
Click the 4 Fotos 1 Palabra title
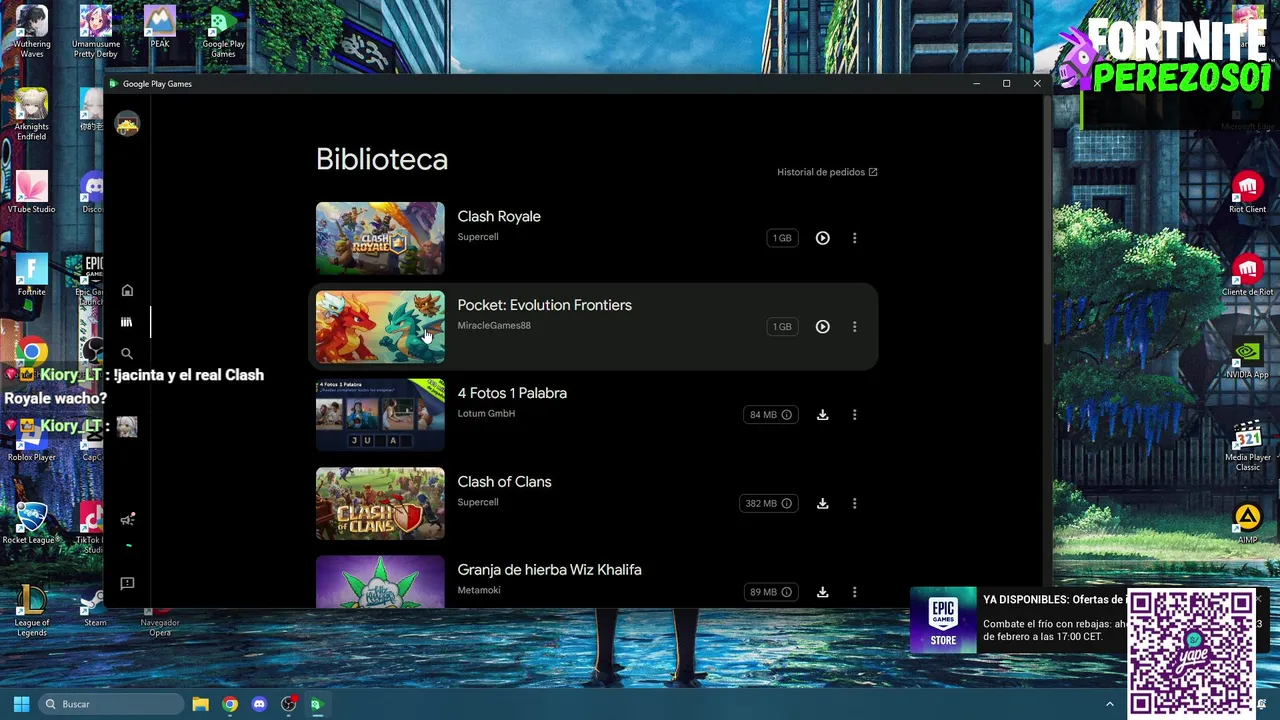[x=512, y=393]
